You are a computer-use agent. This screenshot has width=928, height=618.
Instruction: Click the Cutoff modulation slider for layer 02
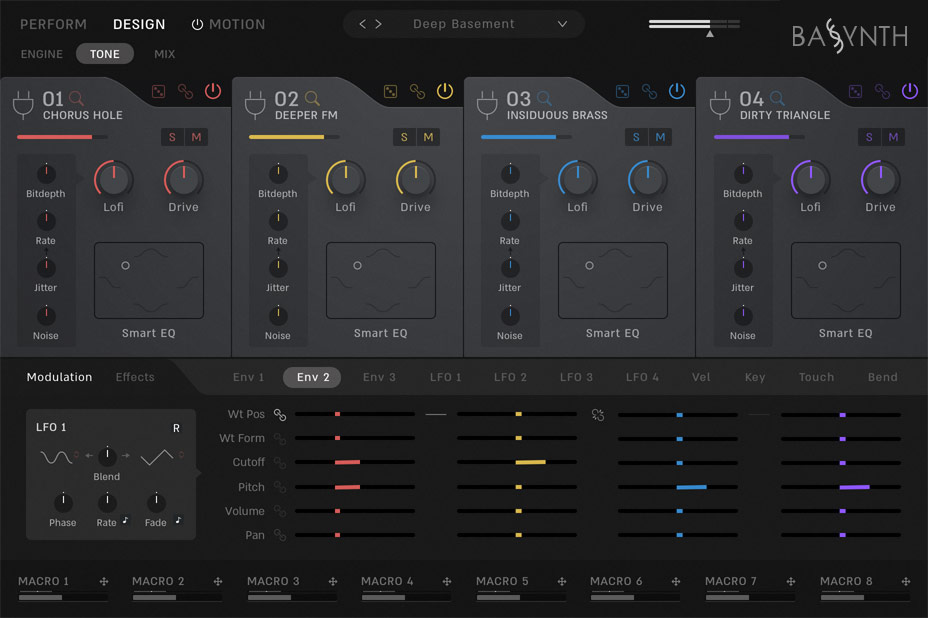[x=517, y=463]
